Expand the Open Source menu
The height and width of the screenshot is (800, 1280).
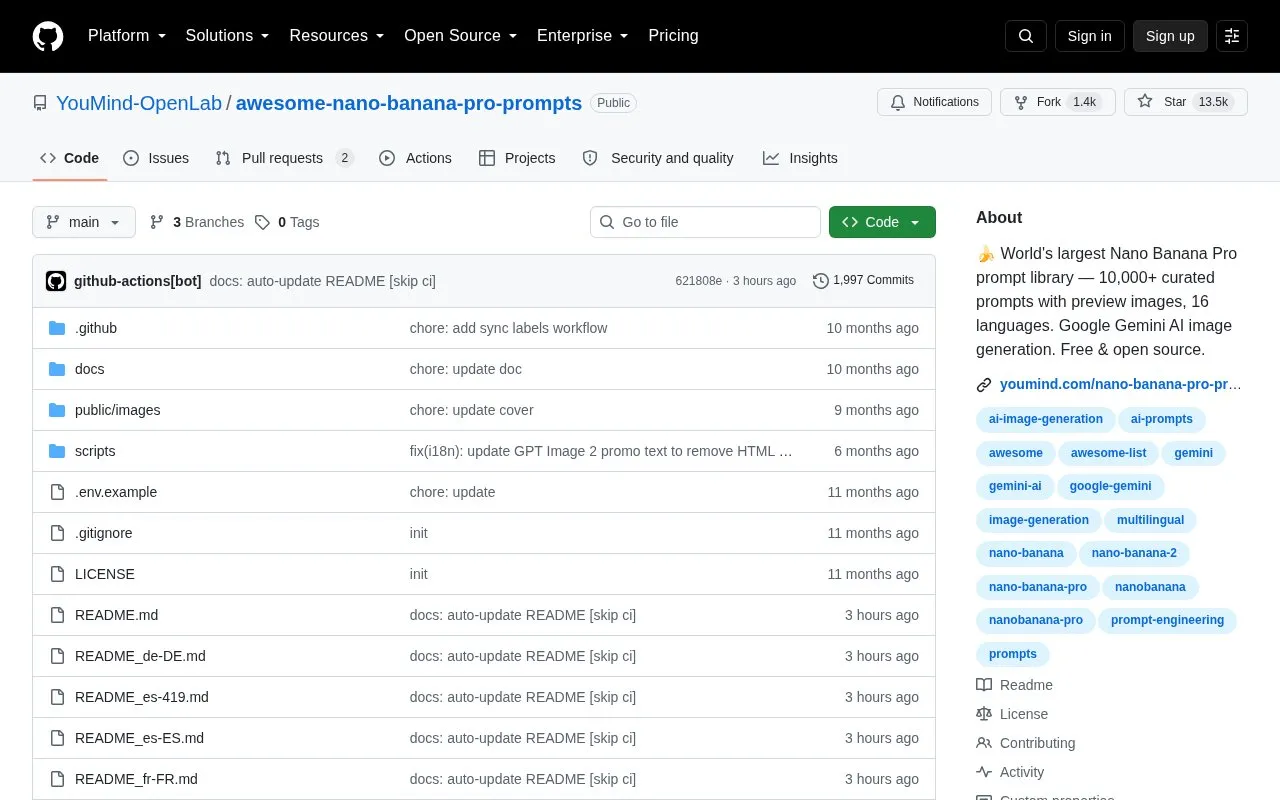click(x=461, y=36)
